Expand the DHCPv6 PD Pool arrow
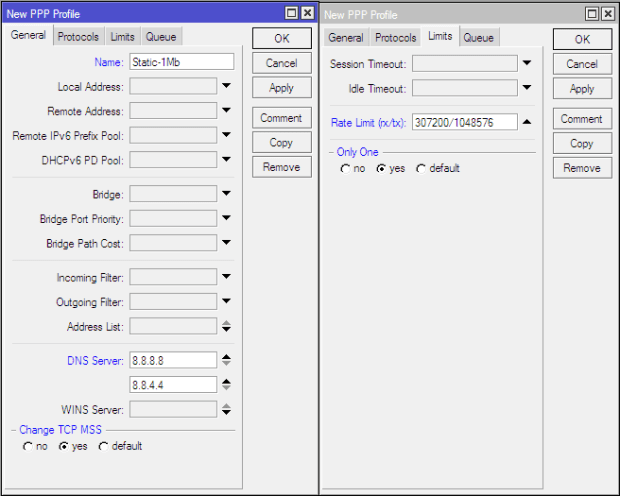Viewport: 620px width, 496px height. pyautogui.click(x=226, y=159)
